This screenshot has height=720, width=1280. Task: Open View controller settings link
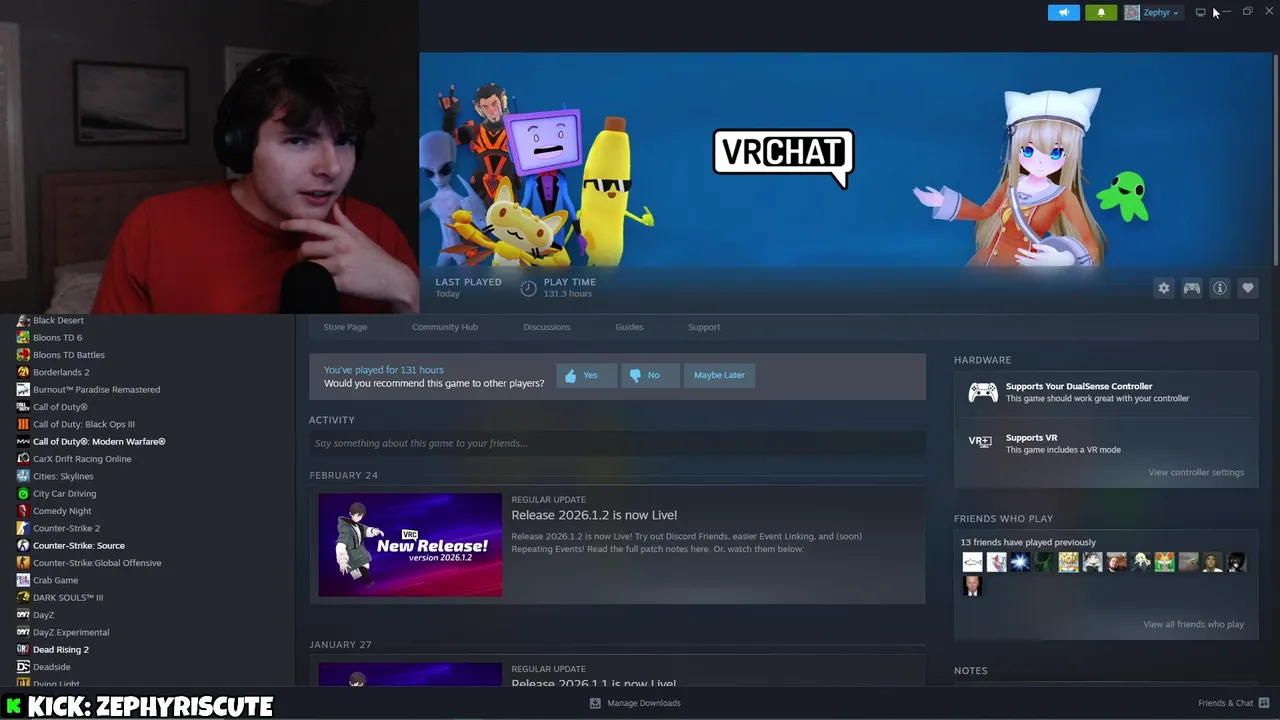pyautogui.click(x=1196, y=472)
